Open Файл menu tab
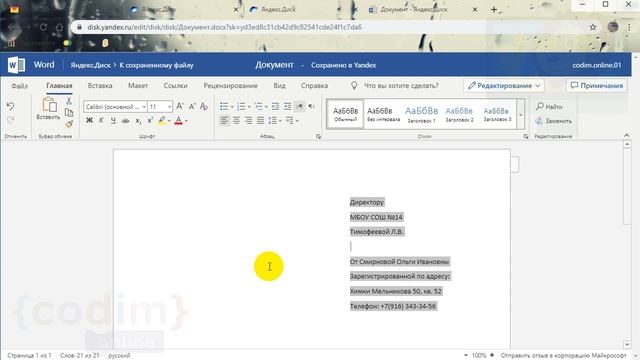The height and width of the screenshot is (360, 640). click(20, 86)
